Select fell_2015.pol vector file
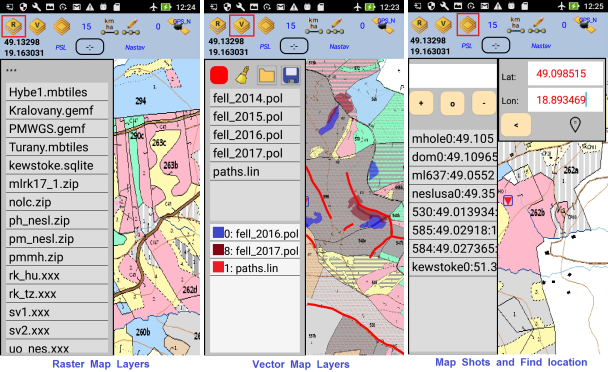The width and height of the screenshot is (608, 372). (x=255, y=116)
